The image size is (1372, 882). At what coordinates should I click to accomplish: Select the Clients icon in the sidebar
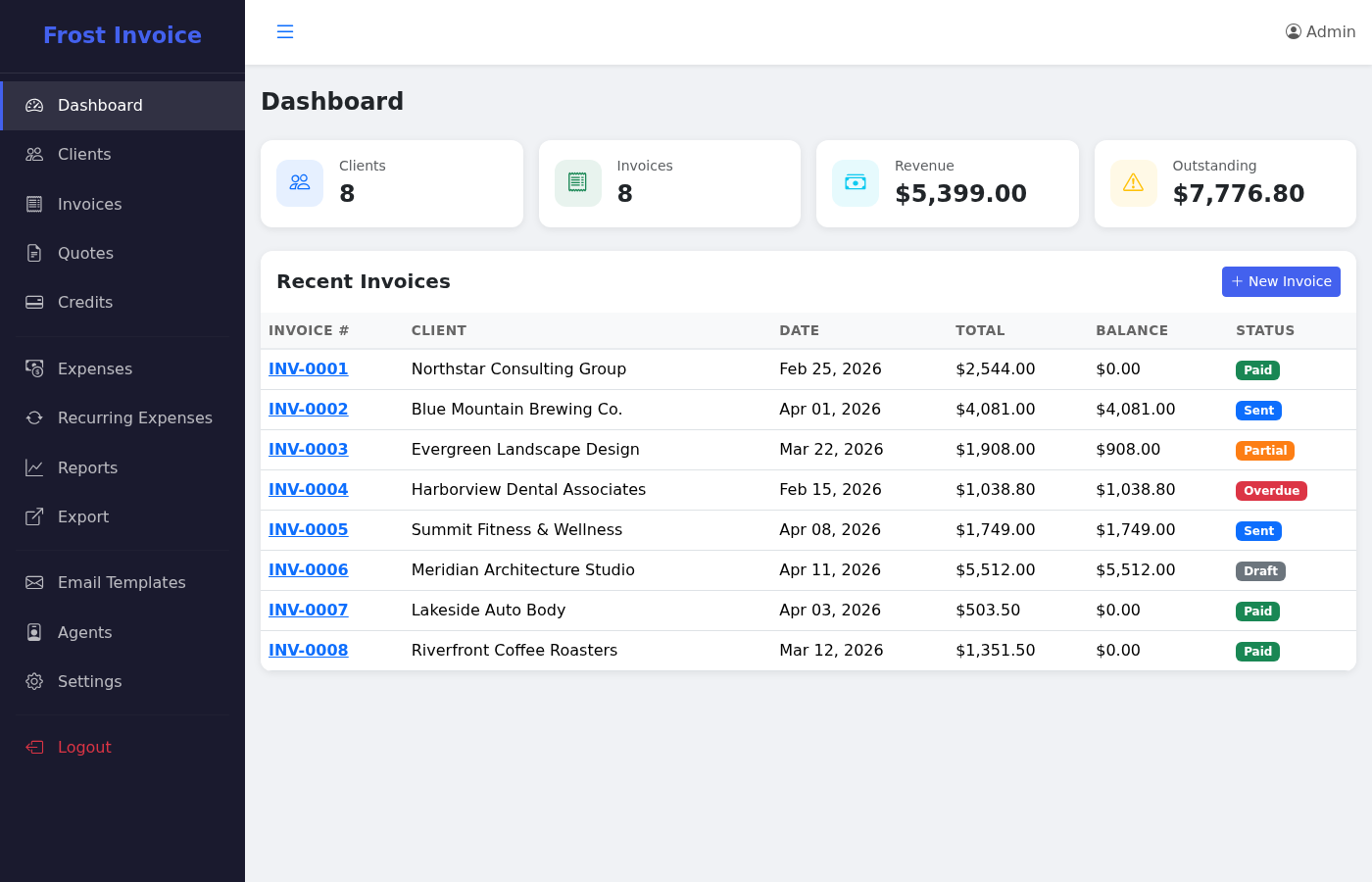coord(34,154)
